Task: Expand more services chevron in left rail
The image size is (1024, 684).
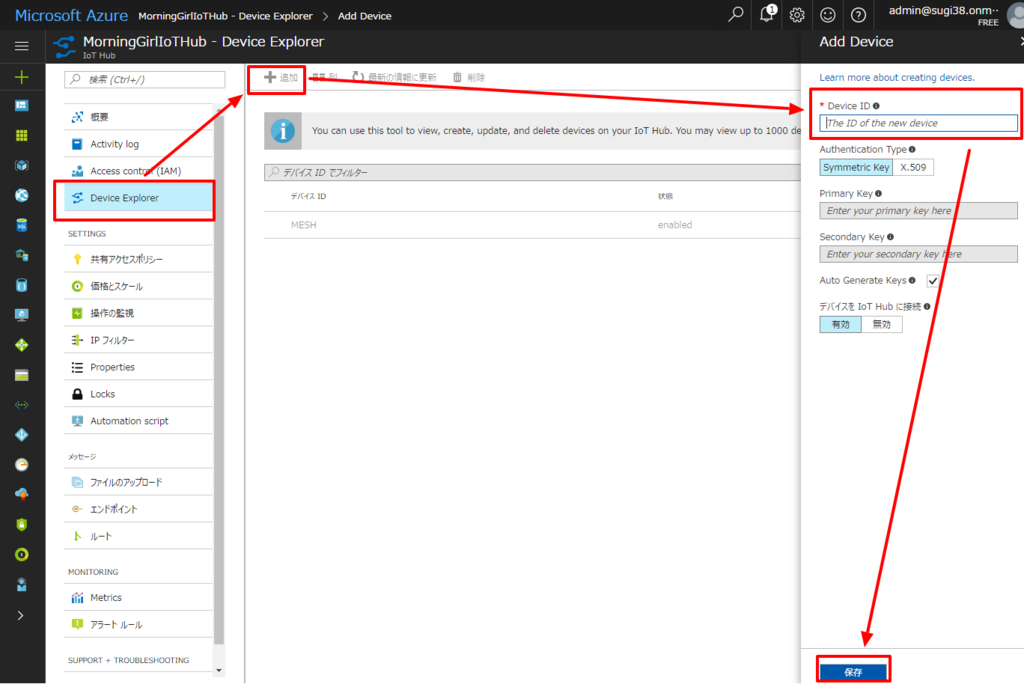Action: (21, 615)
